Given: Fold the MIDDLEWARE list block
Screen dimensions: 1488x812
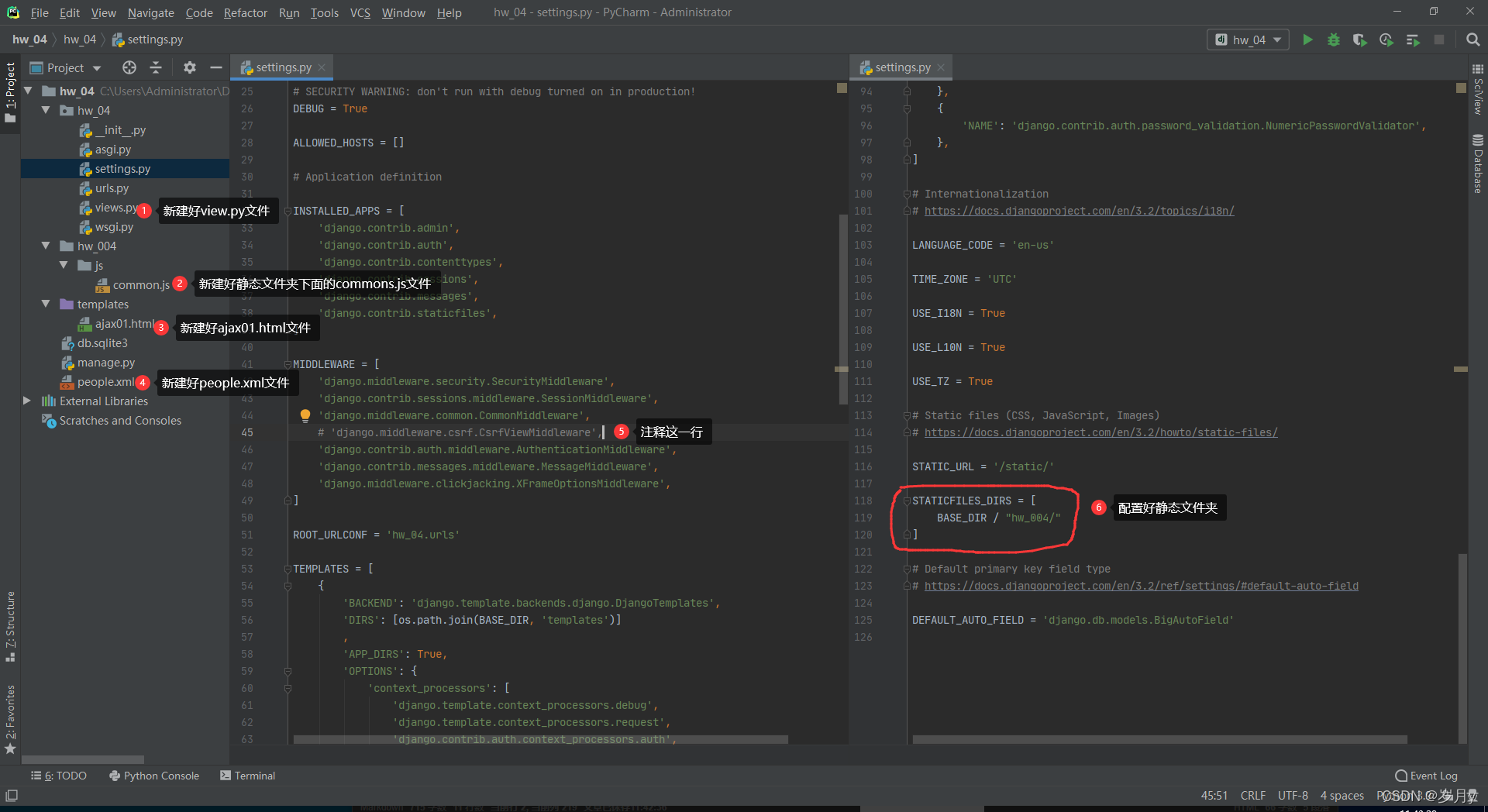Looking at the screenshot, I should click(x=288, y=364).
